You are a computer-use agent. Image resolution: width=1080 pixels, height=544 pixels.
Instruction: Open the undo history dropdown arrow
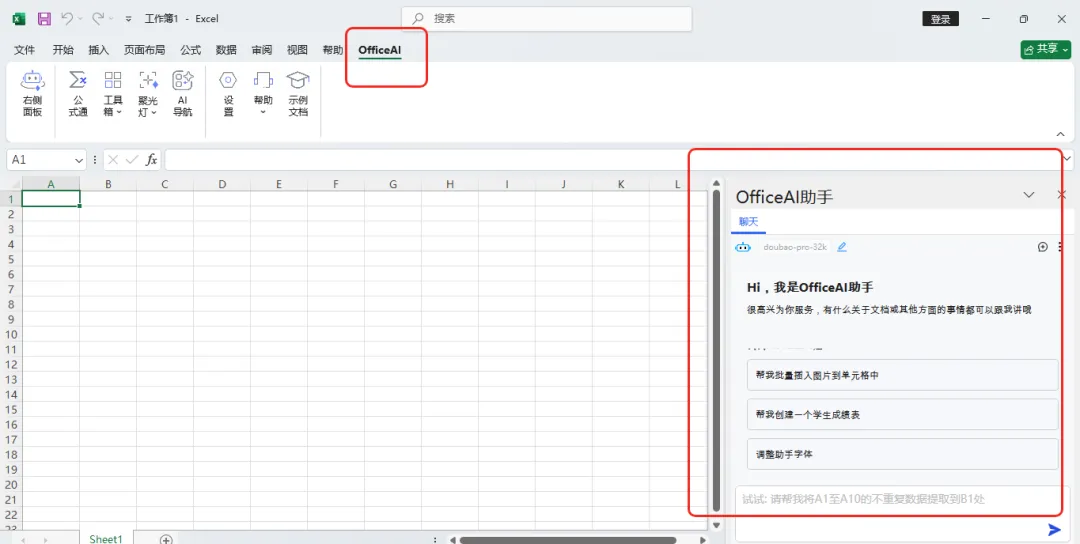coord(80,19)
